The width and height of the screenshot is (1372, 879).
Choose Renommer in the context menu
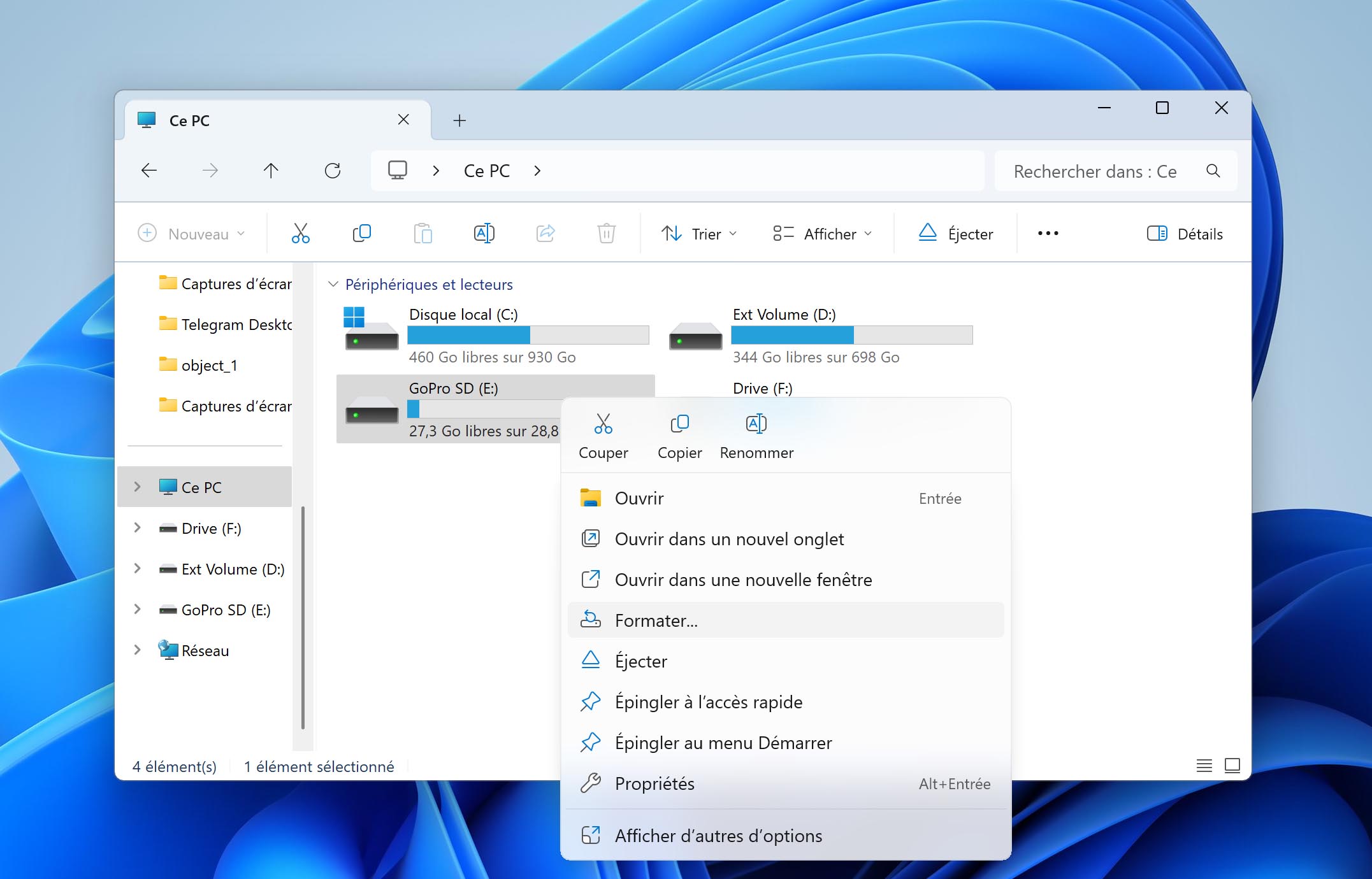[756, 436]
